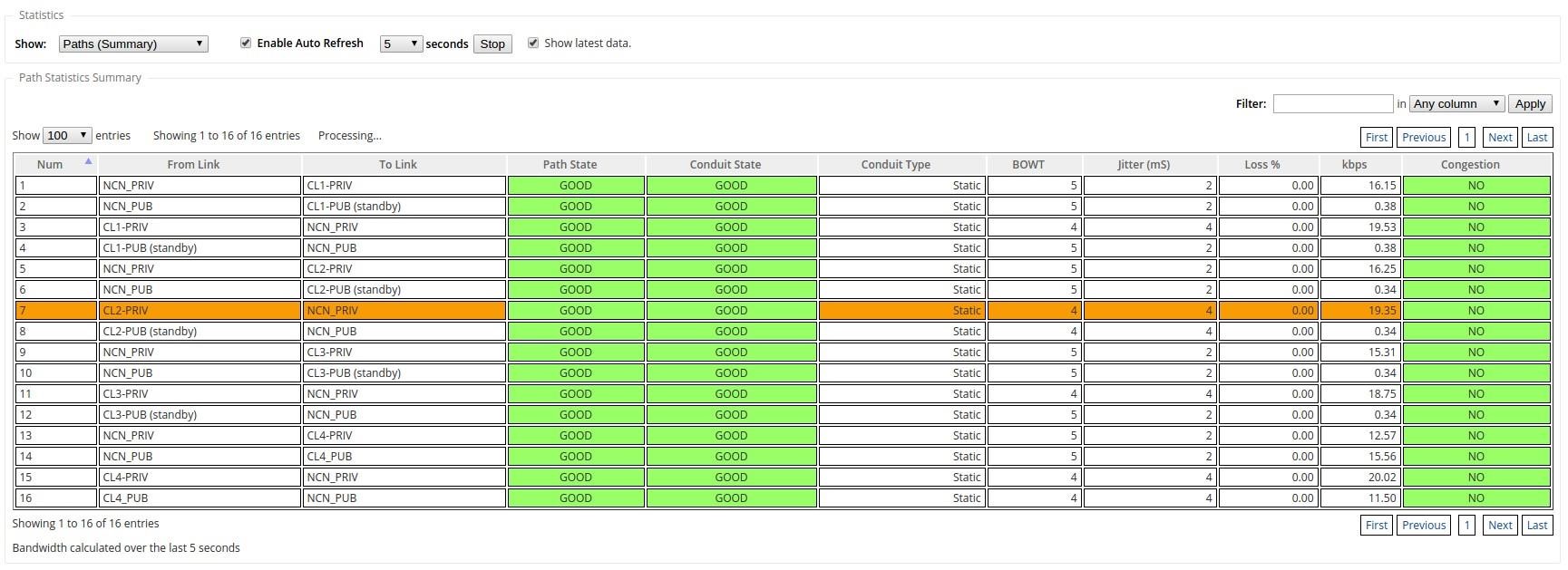Image resolution: width=1568 pixels, height=570 pixels.
Task: Open the refresh seconds interval dropdown
Action: click(x=401, y=44)
